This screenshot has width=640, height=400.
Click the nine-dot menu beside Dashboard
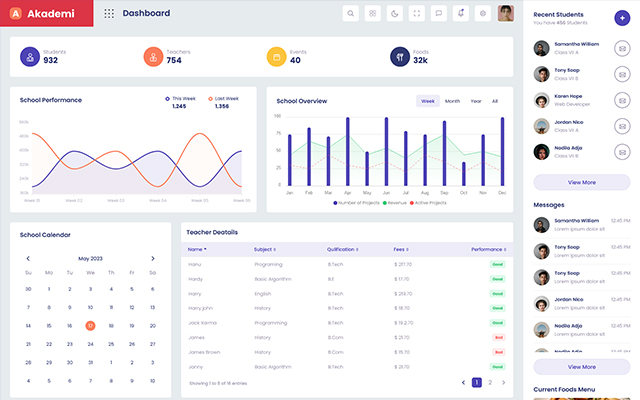tap(109, 14)
